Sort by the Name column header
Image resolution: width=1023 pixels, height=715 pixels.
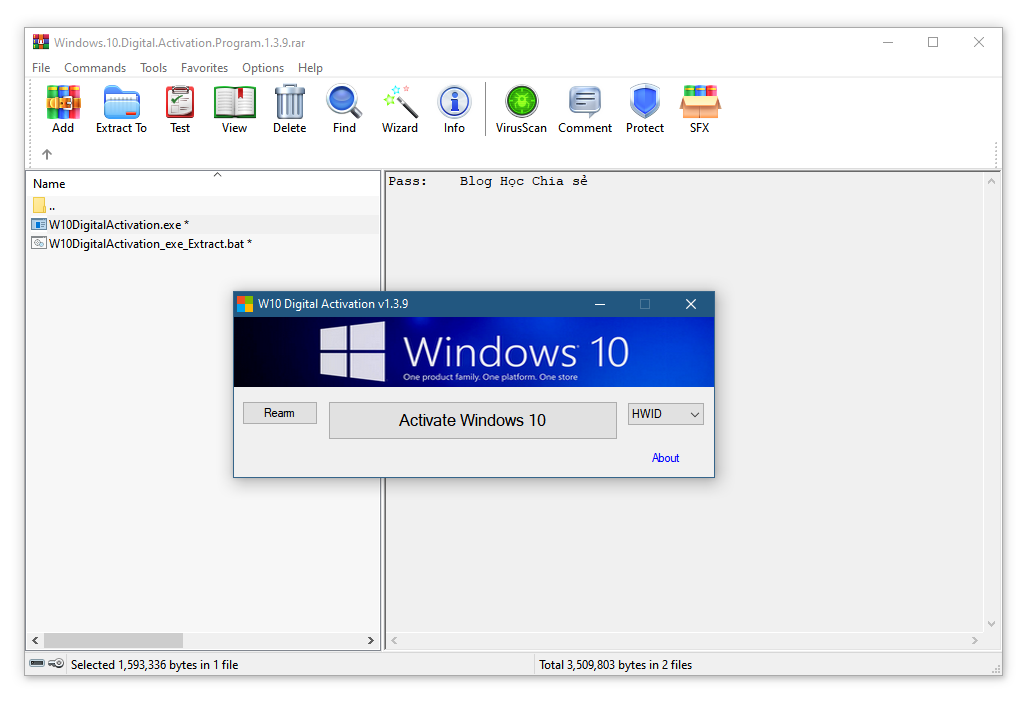coord(202,184)
